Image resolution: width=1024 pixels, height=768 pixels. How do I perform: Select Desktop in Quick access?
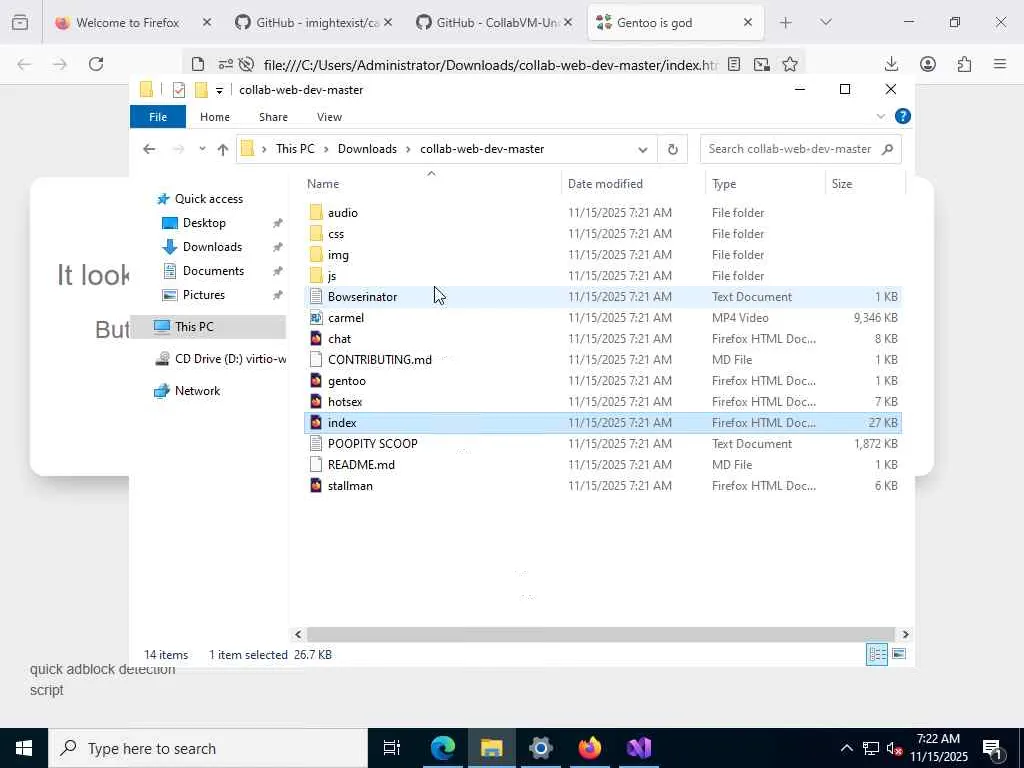[204, 223]
